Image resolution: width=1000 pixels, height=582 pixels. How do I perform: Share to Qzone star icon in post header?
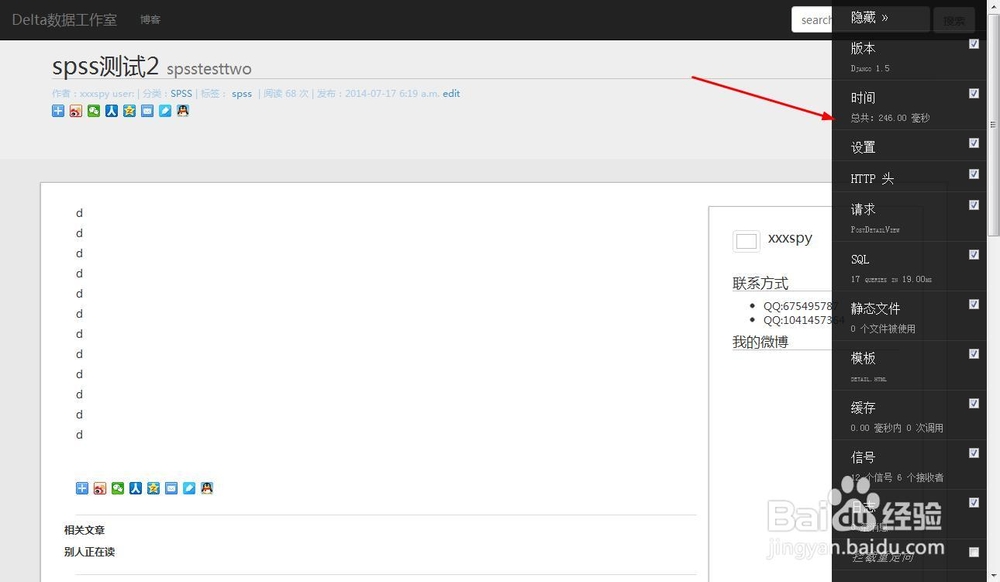pyautogui.click(x=129, y=111)
